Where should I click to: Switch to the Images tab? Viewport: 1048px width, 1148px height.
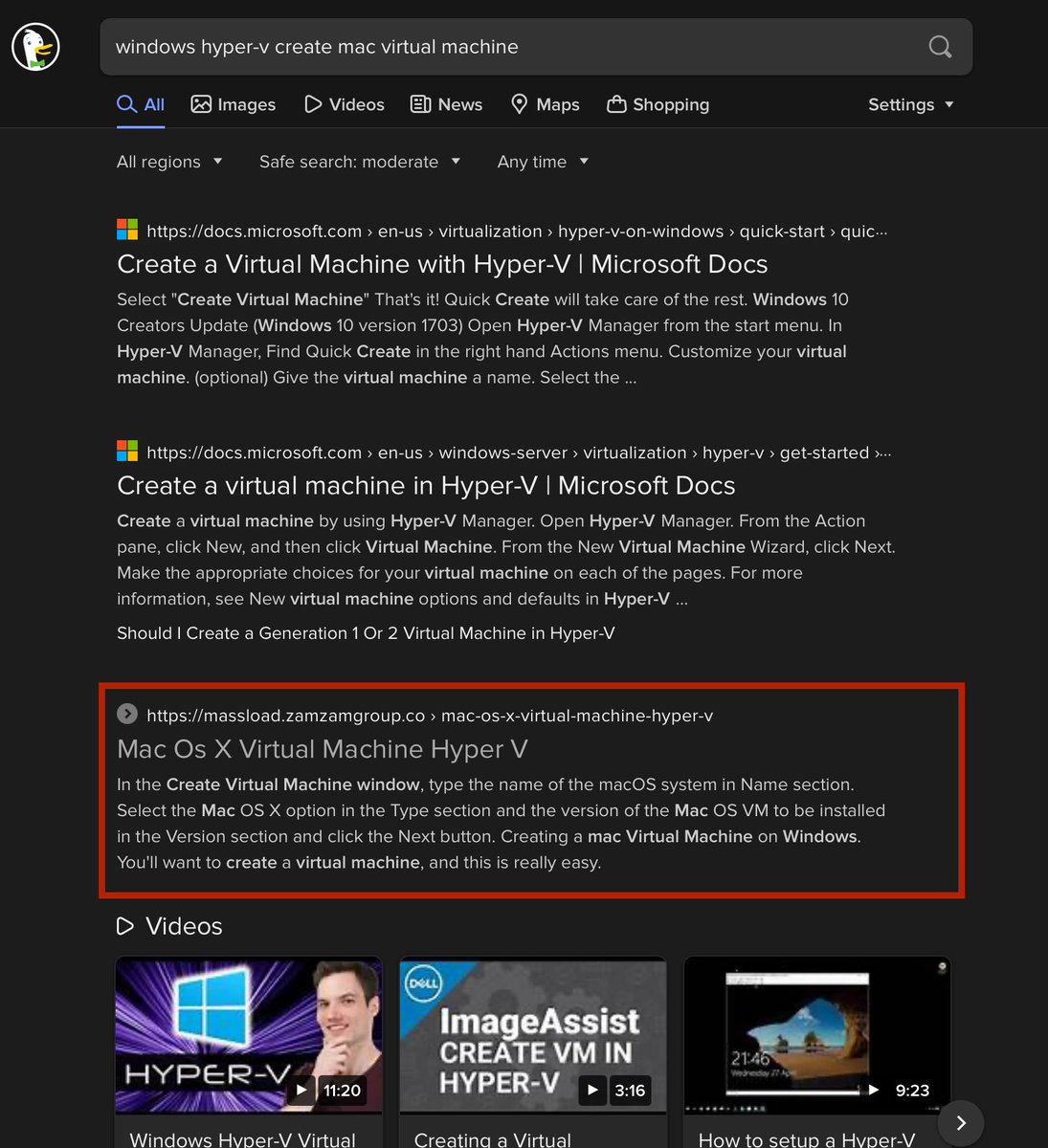[234, 104]
